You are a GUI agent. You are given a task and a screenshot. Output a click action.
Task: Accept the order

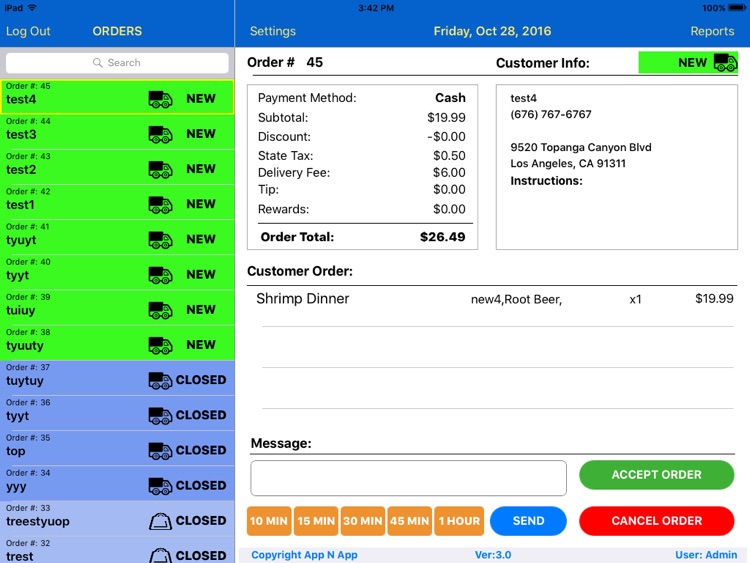point(656,475)
